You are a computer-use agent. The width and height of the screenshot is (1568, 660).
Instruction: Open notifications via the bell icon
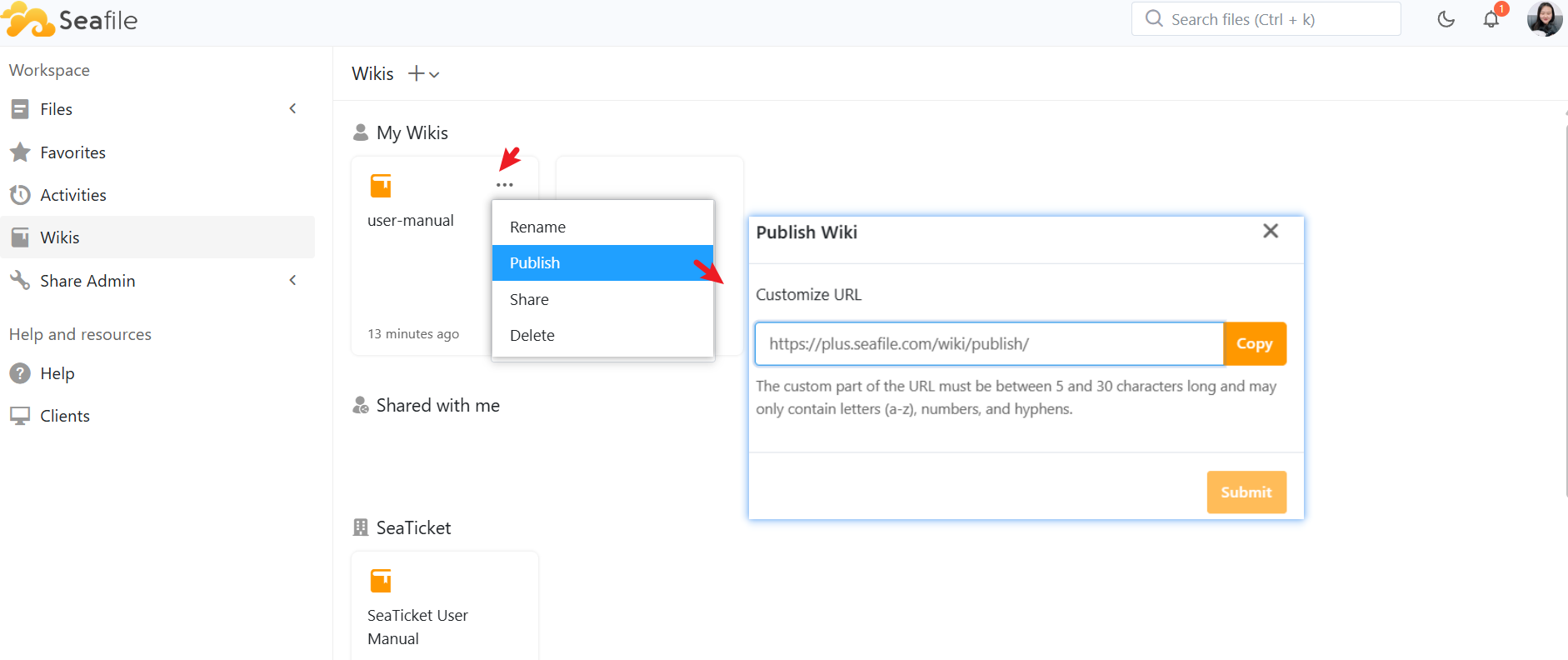coord(1491,19)
